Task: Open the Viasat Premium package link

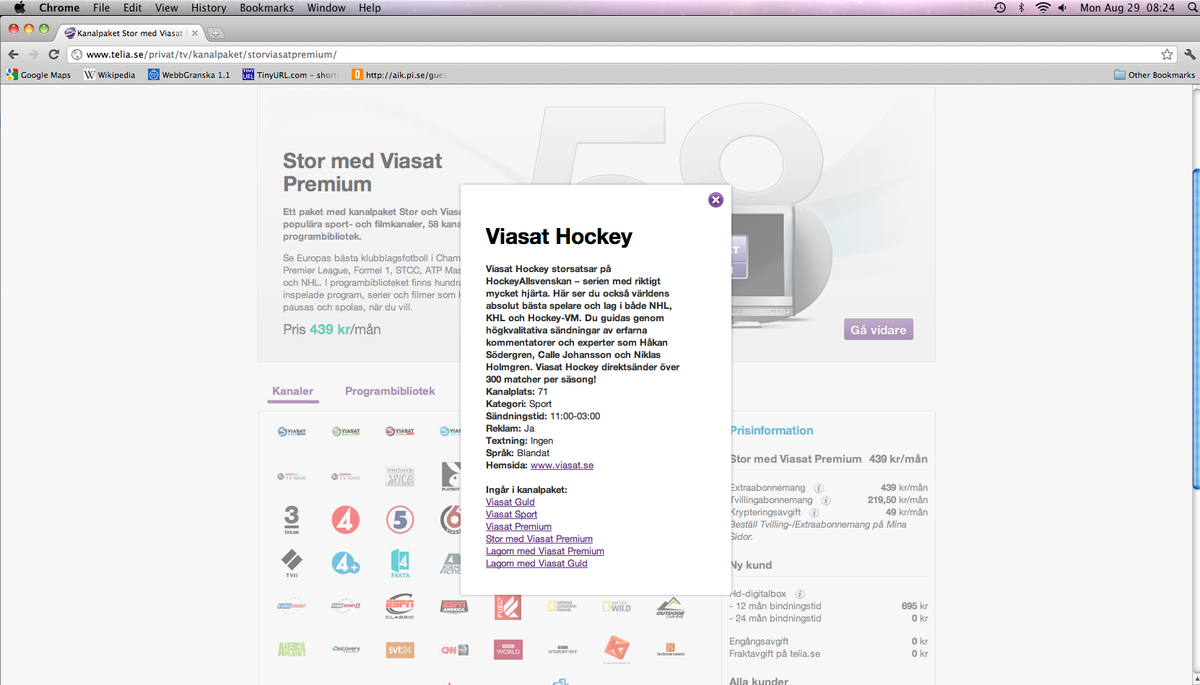Action: tap(518, 527)
